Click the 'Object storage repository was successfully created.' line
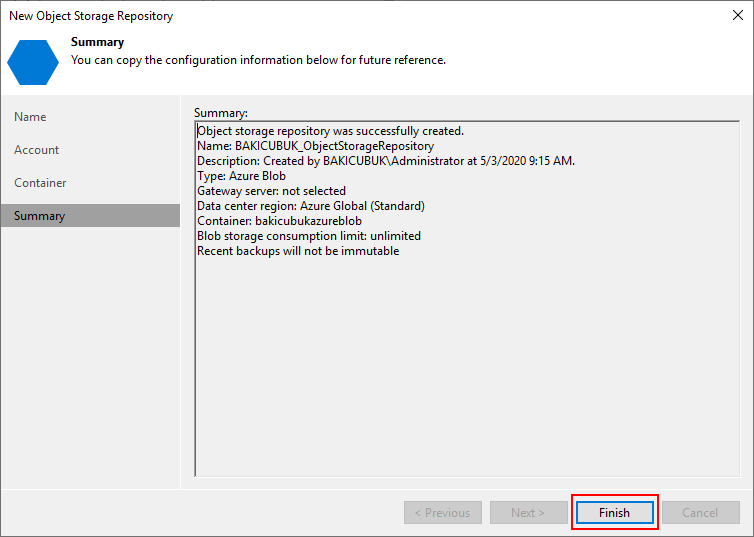The height and width of the screenshot is (537, 754). 330,131
